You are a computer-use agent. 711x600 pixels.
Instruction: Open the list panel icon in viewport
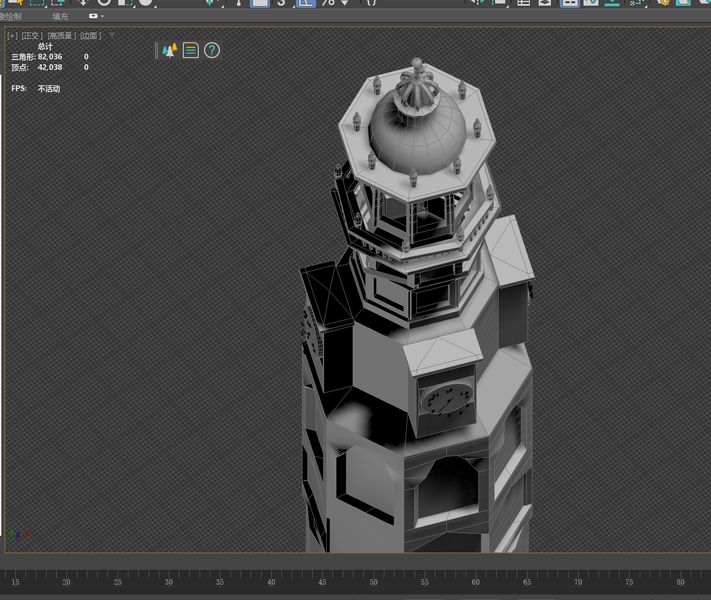pyautogui.click(x=191, y=50)
